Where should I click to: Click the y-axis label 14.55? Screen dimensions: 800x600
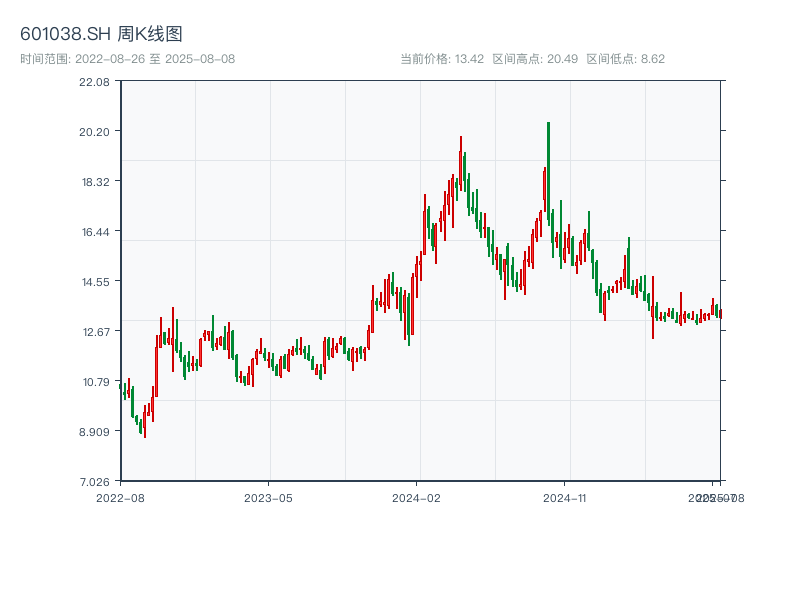point(95,282)
